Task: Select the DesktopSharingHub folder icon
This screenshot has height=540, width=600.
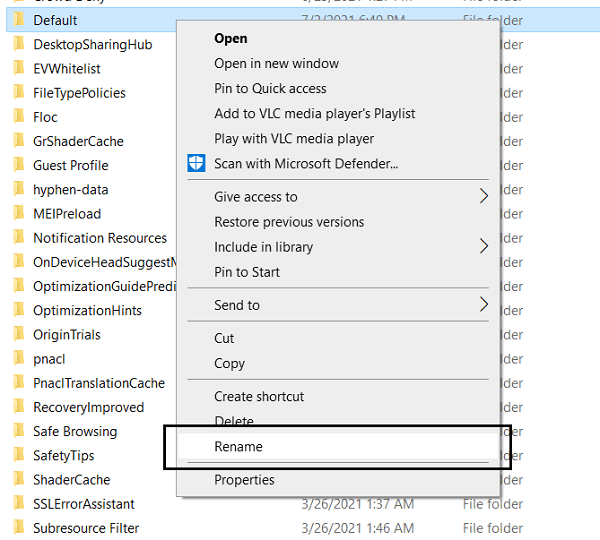Action: (19, 44)
